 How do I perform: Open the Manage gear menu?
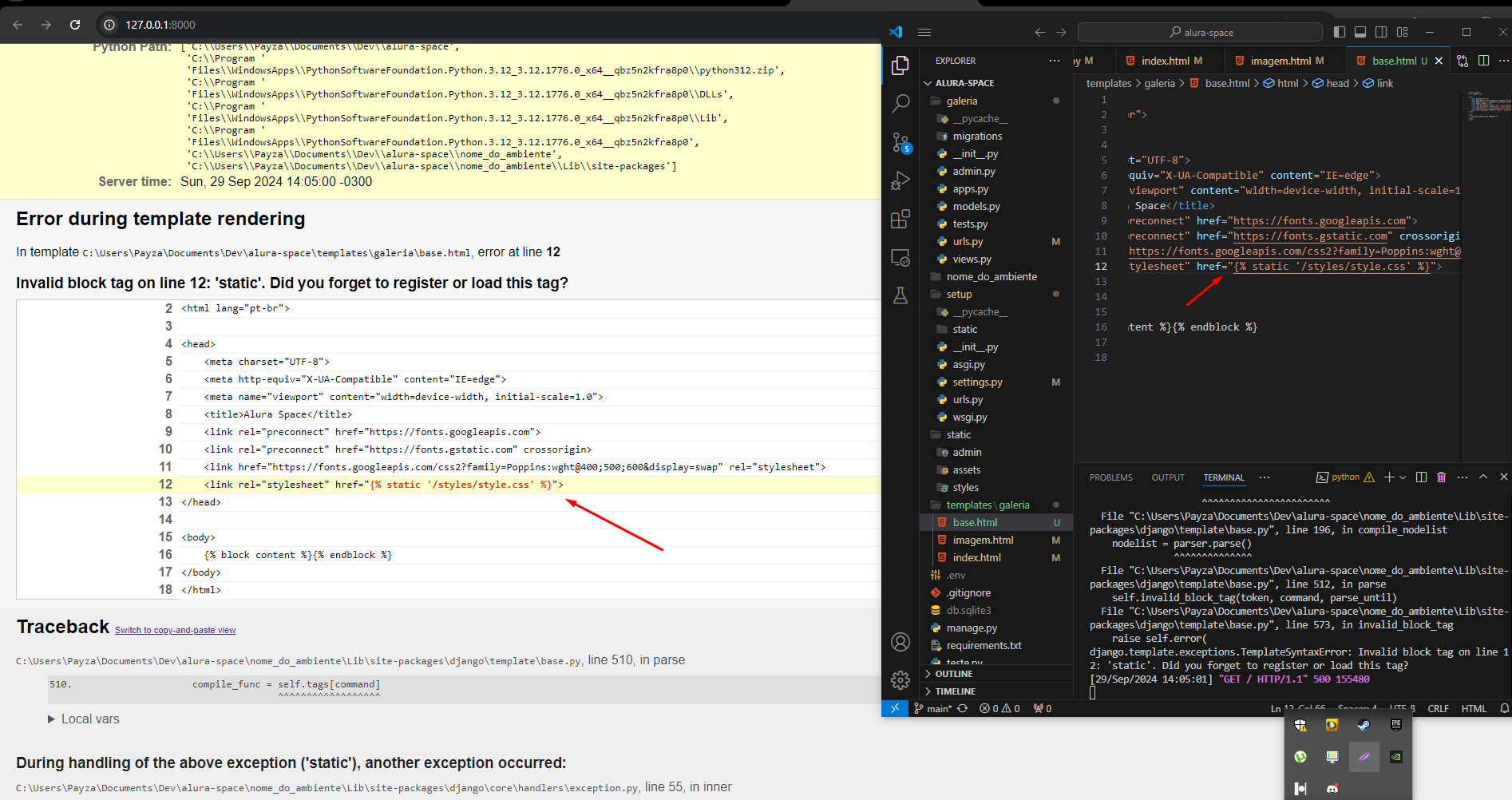(x=900, y=679)
